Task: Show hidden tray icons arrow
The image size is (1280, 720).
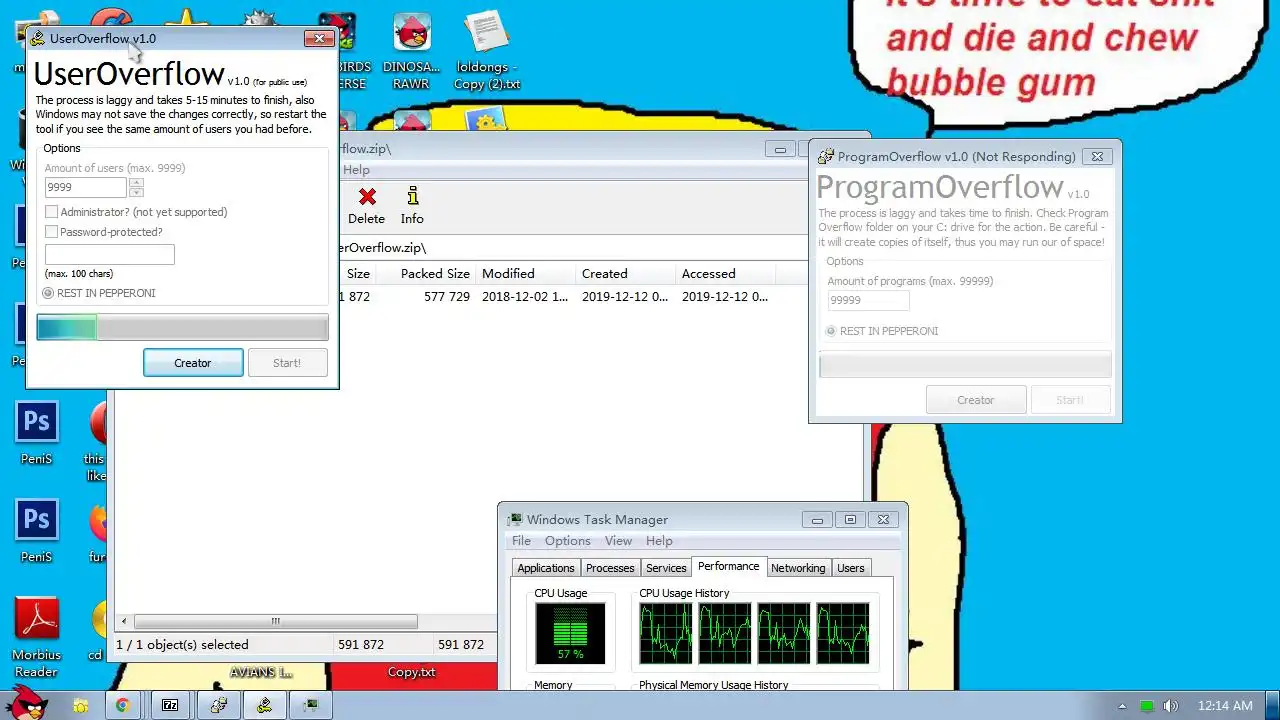Action: click(1122, 706)
